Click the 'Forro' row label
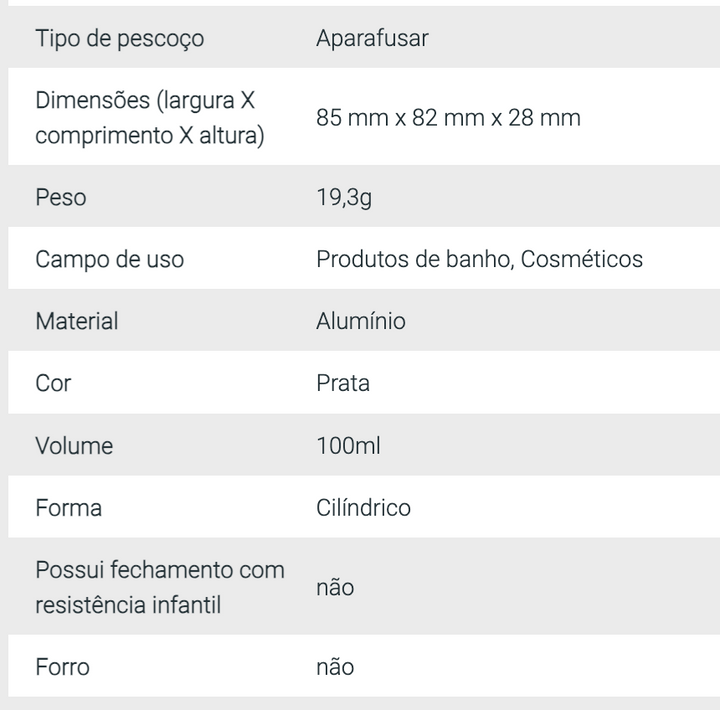720x710 pixels. coord(62,666)
